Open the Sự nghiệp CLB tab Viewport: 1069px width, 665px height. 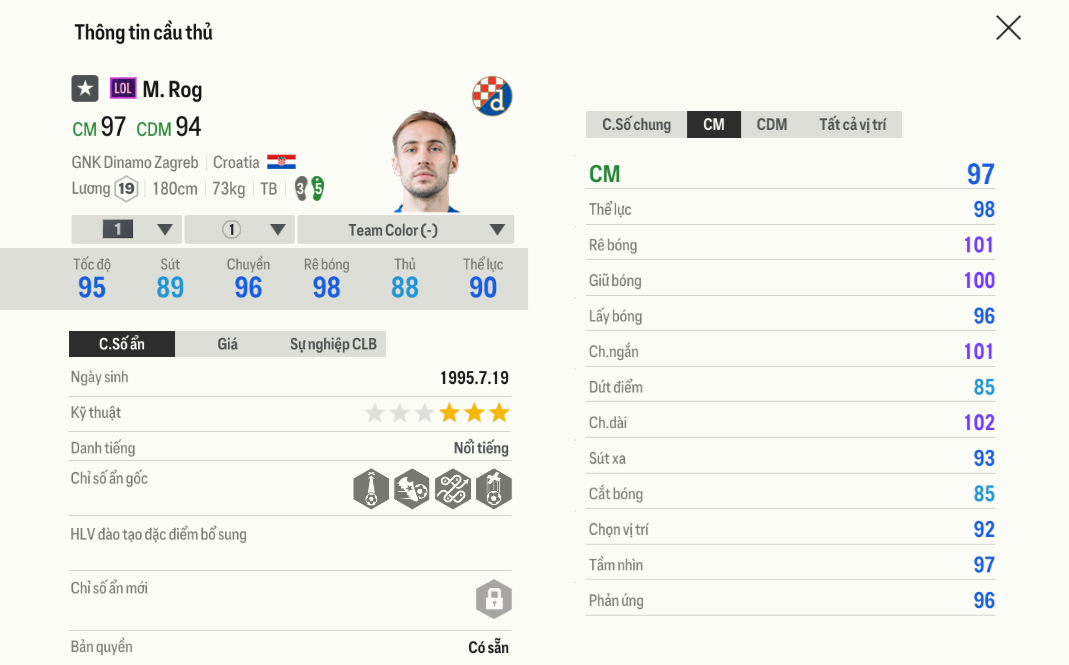coord(333,344)
